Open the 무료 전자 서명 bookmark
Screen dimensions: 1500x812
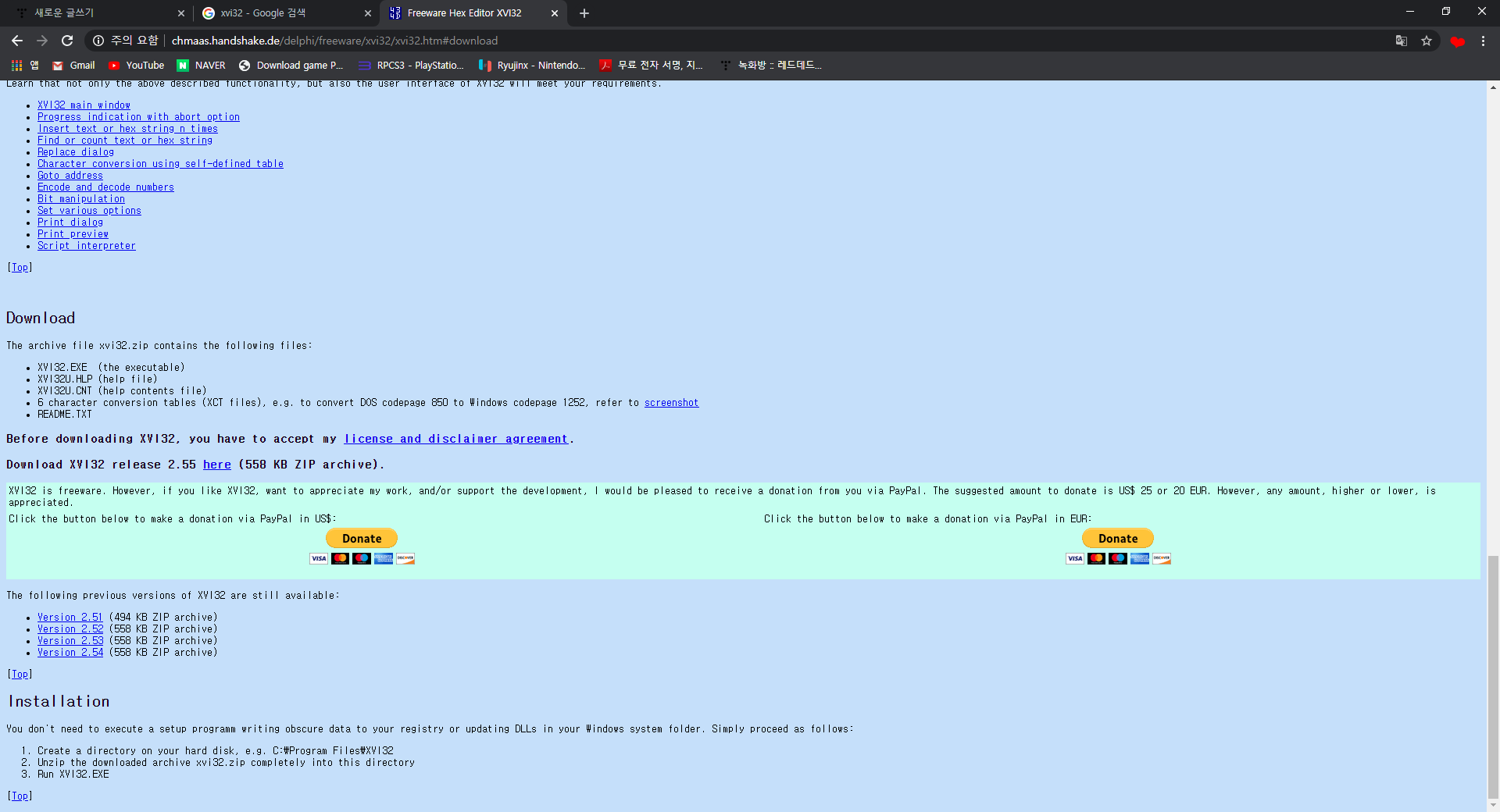point(651,66)
